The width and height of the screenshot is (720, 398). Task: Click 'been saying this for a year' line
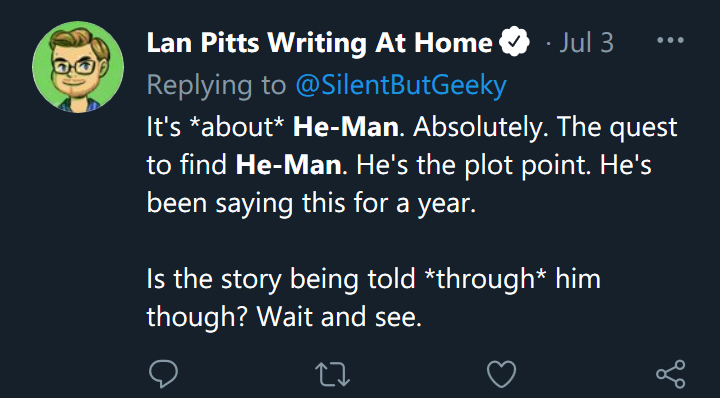311,203
